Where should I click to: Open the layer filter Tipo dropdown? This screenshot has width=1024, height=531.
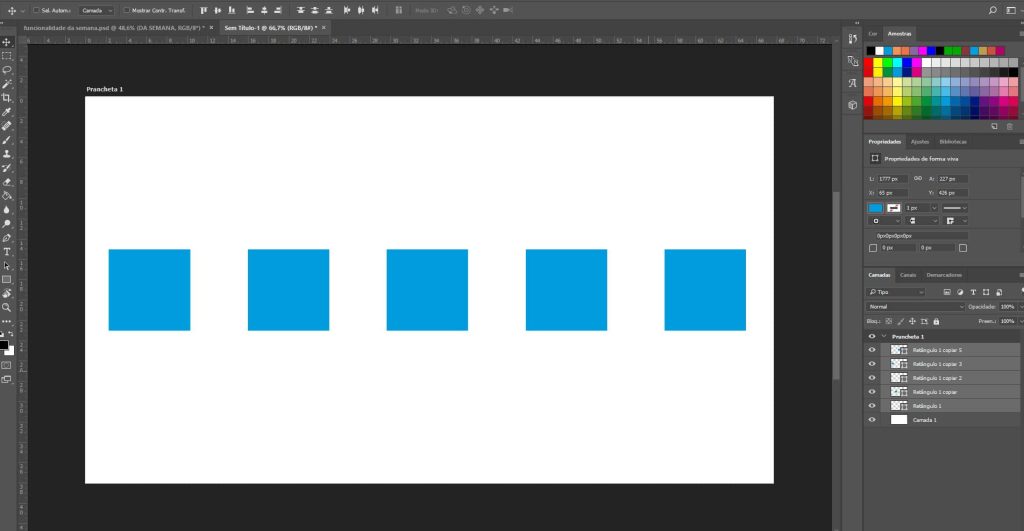[896, 292]
